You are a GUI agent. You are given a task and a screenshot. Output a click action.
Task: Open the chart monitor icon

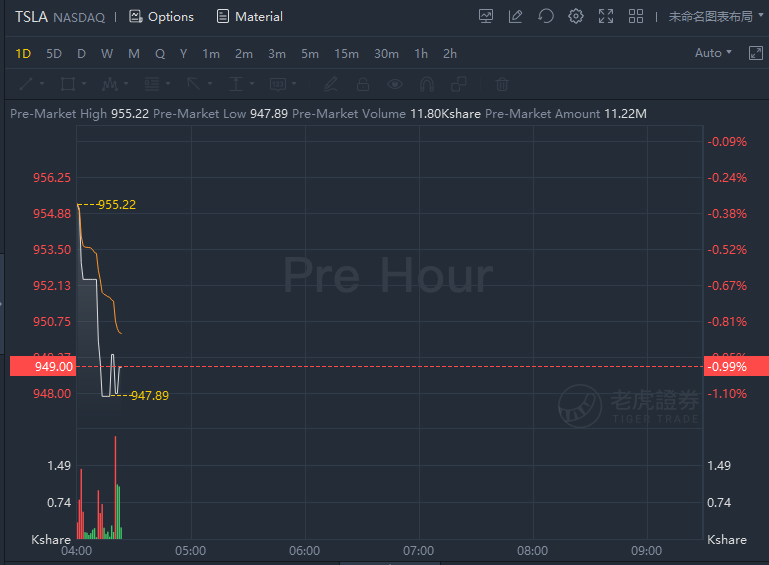pyautogui.click(x=486, y=16)
